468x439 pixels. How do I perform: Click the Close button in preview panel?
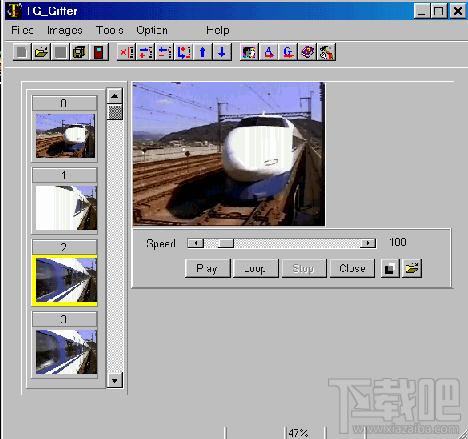352,268
